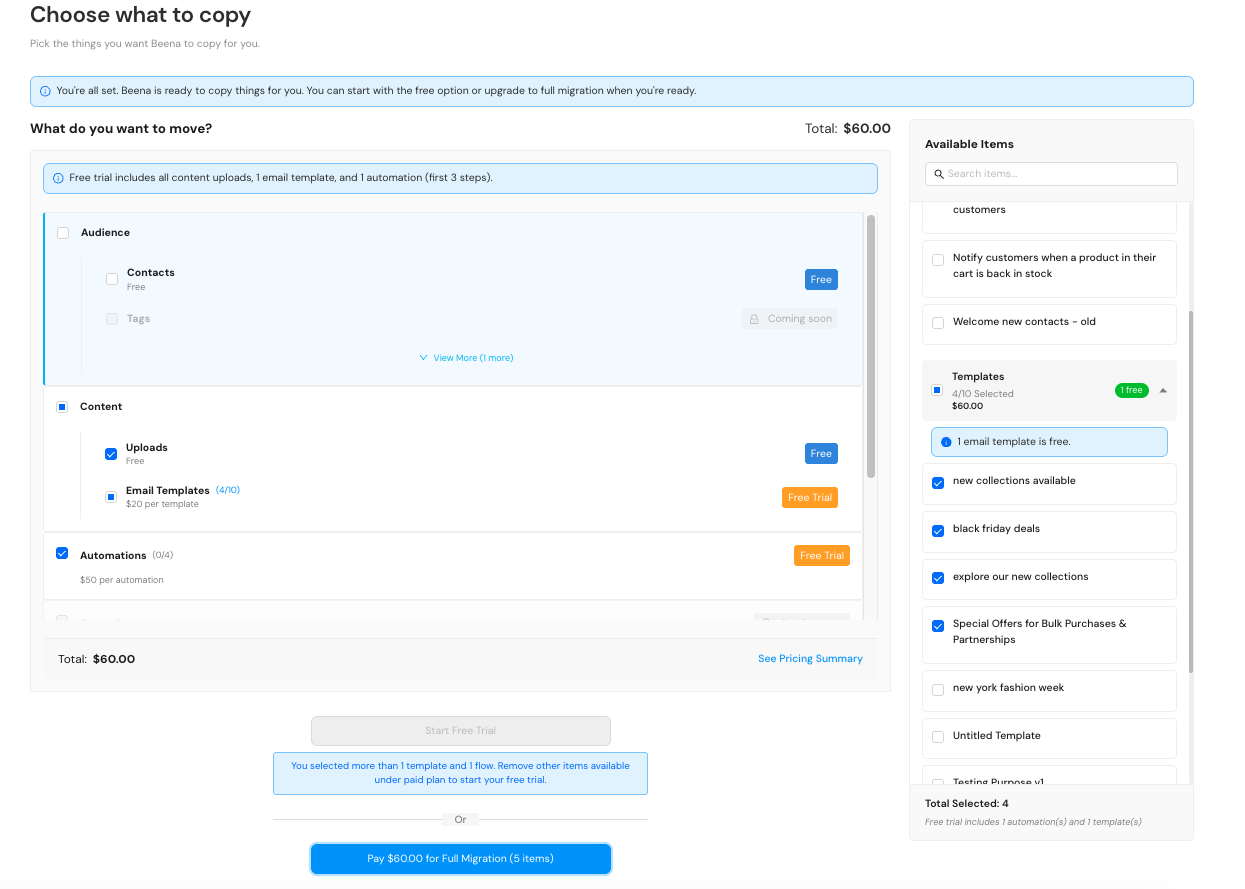Viewport: 1245px width, 889px height.
Task: Enable the Audience checkbox
Action: point(63,232)
